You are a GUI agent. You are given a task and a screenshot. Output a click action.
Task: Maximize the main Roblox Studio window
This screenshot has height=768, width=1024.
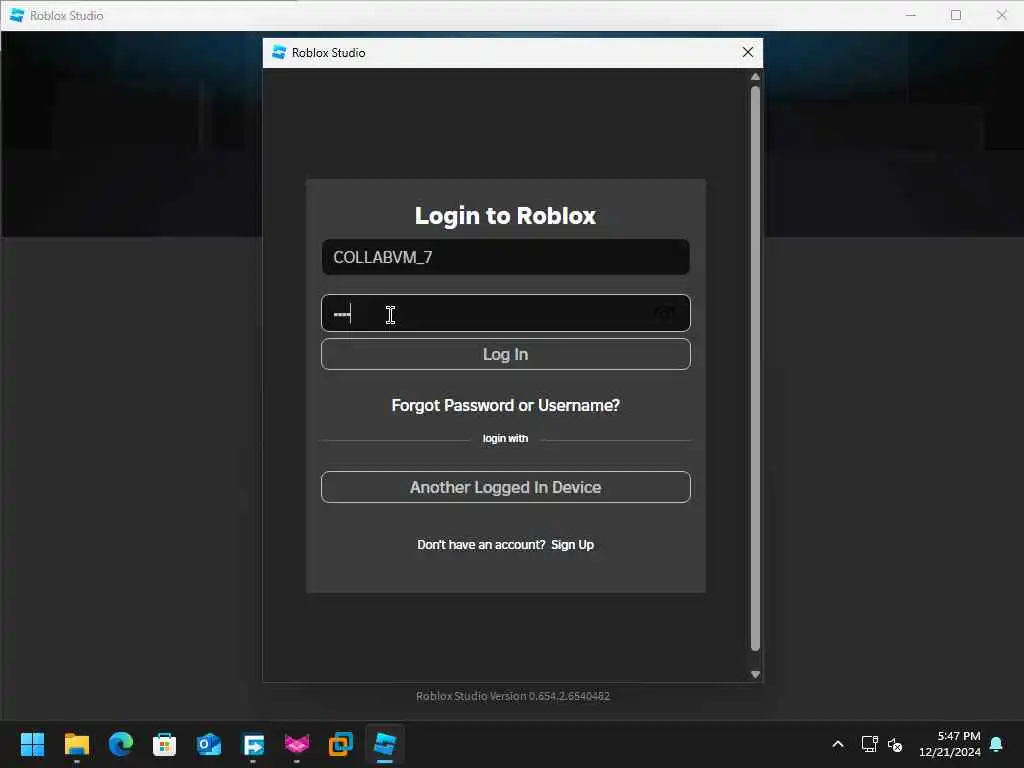click(x=956, y=15)
